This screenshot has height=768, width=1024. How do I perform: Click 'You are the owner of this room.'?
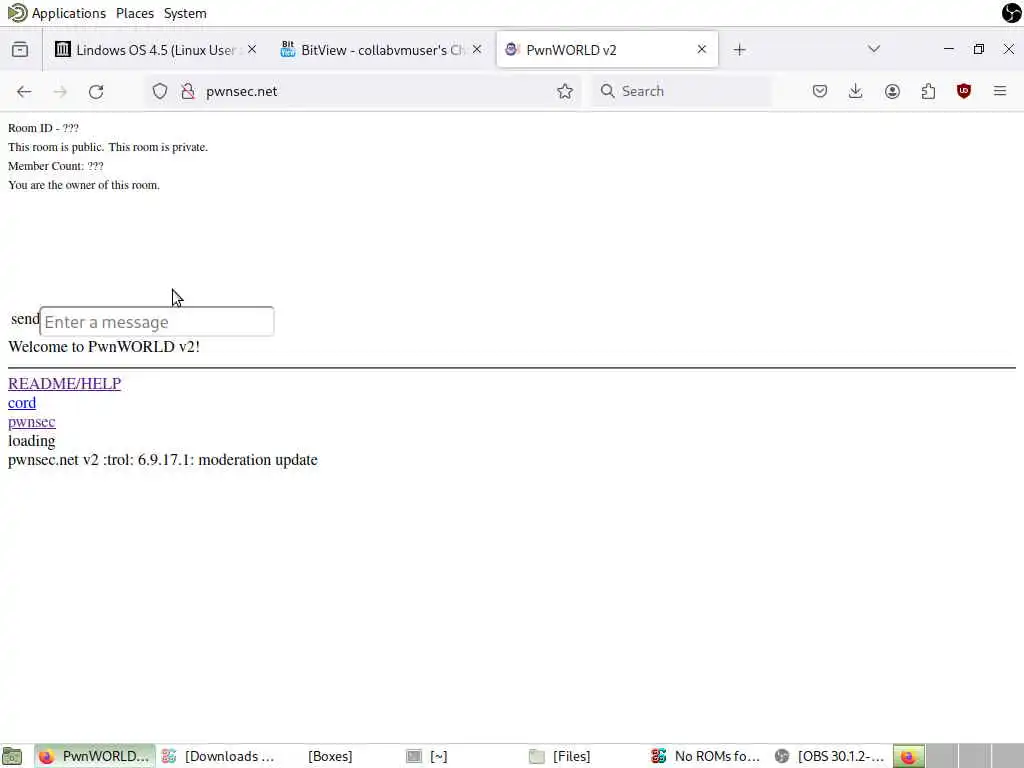(84, 185)
